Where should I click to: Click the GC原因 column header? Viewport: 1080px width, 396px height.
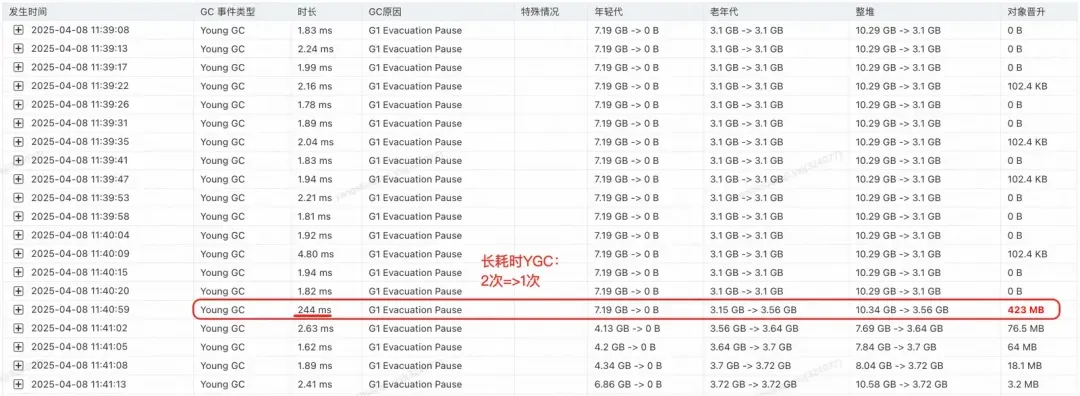386,12
